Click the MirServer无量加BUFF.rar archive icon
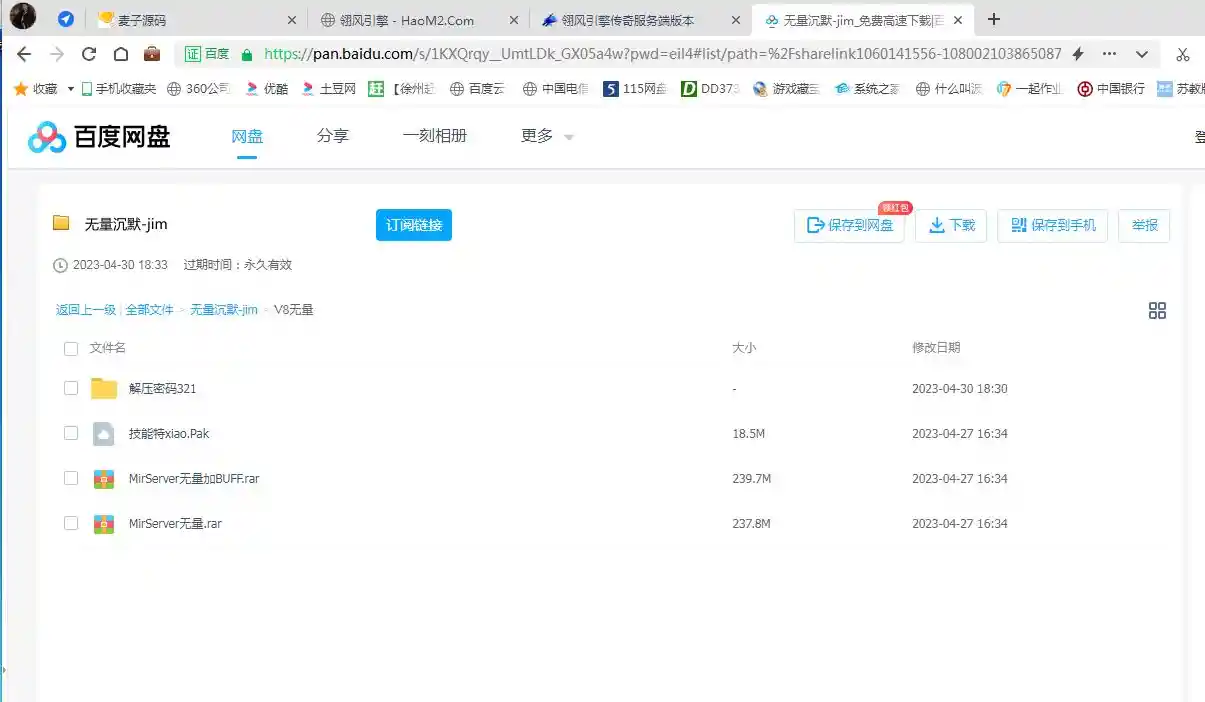 point(104,479)
